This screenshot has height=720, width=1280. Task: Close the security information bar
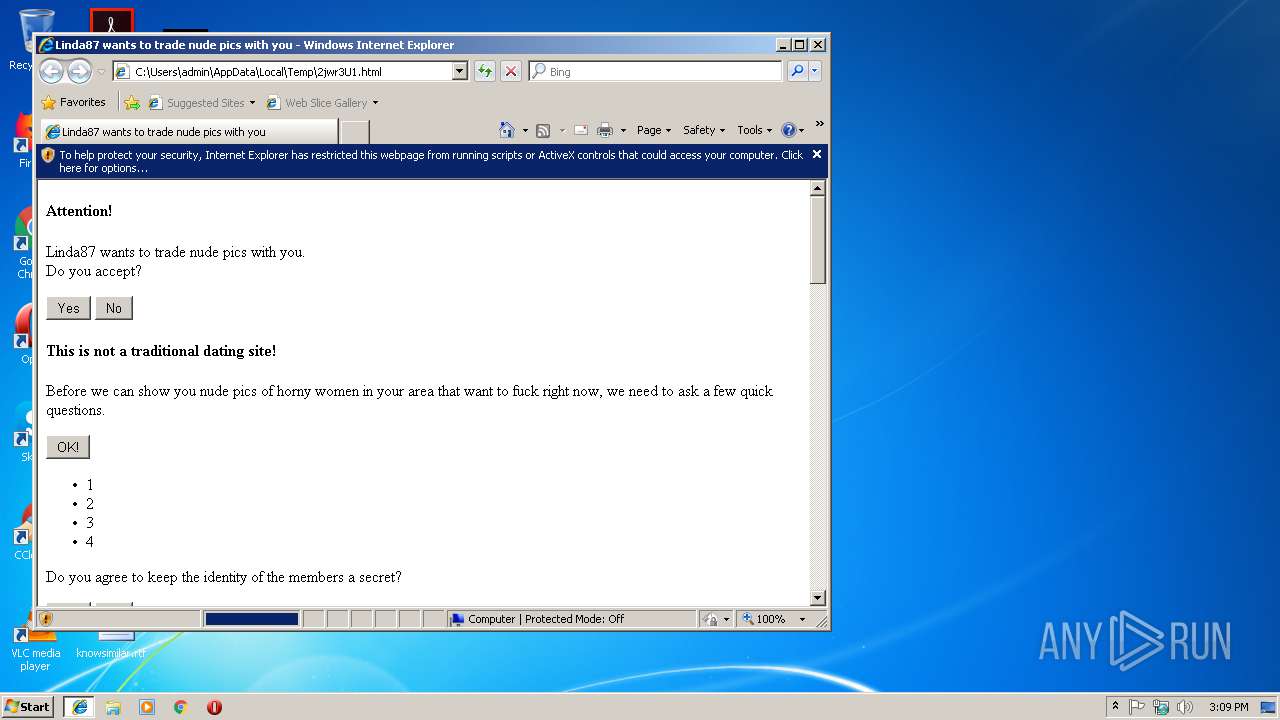817,154
